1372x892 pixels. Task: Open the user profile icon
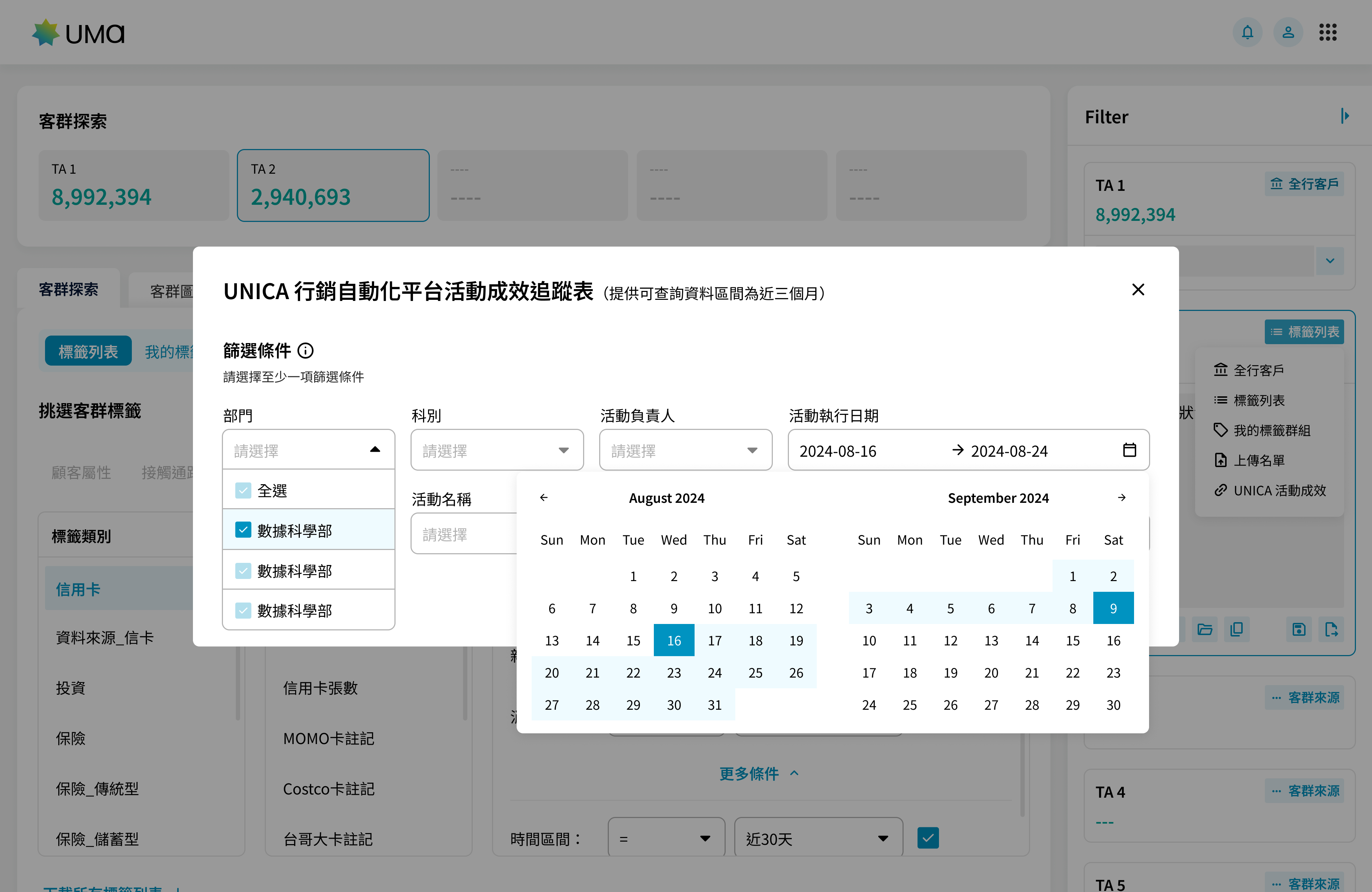point(1288,33)
